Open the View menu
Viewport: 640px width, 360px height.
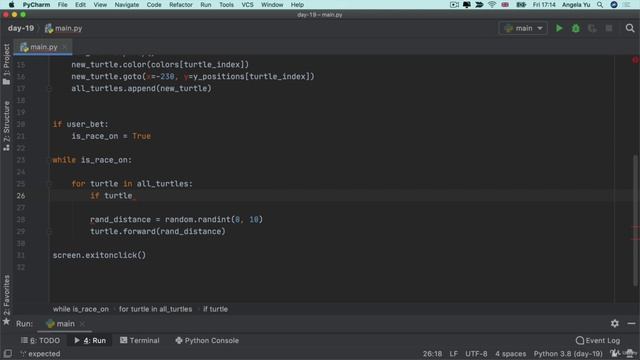click(x=100, y=5)
